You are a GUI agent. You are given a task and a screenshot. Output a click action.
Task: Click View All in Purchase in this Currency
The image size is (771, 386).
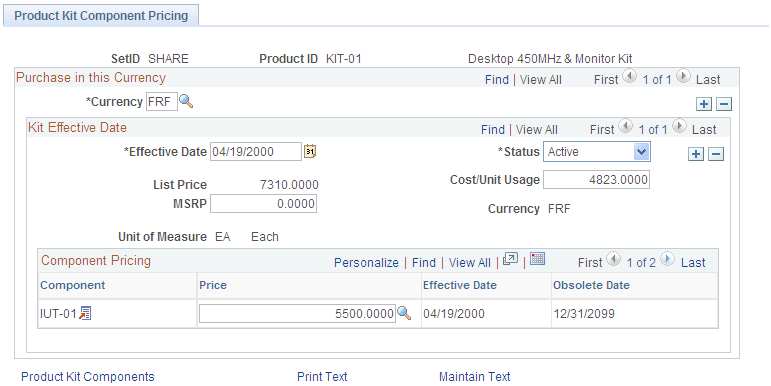pyautogui.click(x=540, y=80)
